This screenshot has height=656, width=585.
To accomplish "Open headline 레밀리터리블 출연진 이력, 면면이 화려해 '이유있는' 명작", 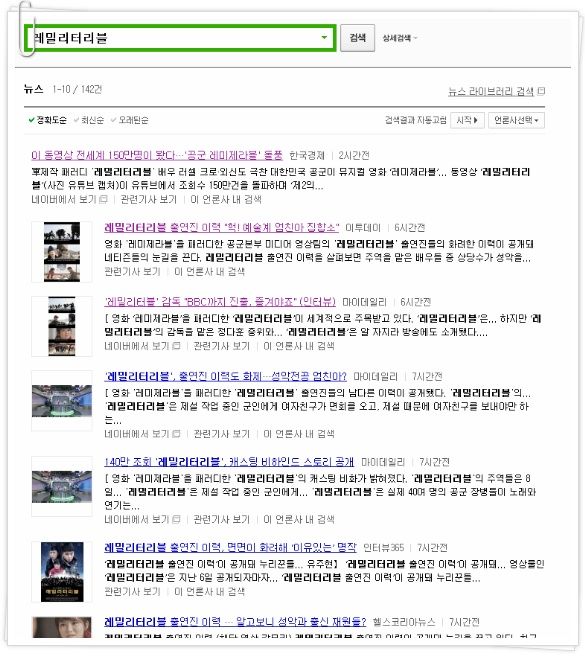I will [x=230, y=548].
